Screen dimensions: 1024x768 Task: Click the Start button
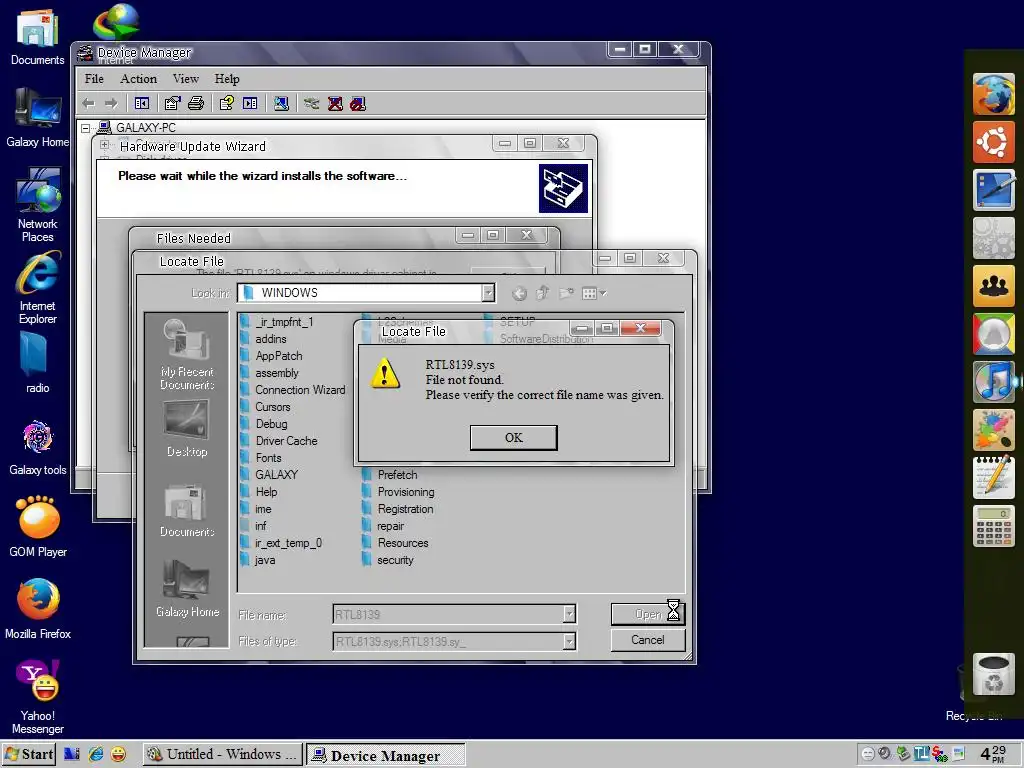(x=29, y=754)
